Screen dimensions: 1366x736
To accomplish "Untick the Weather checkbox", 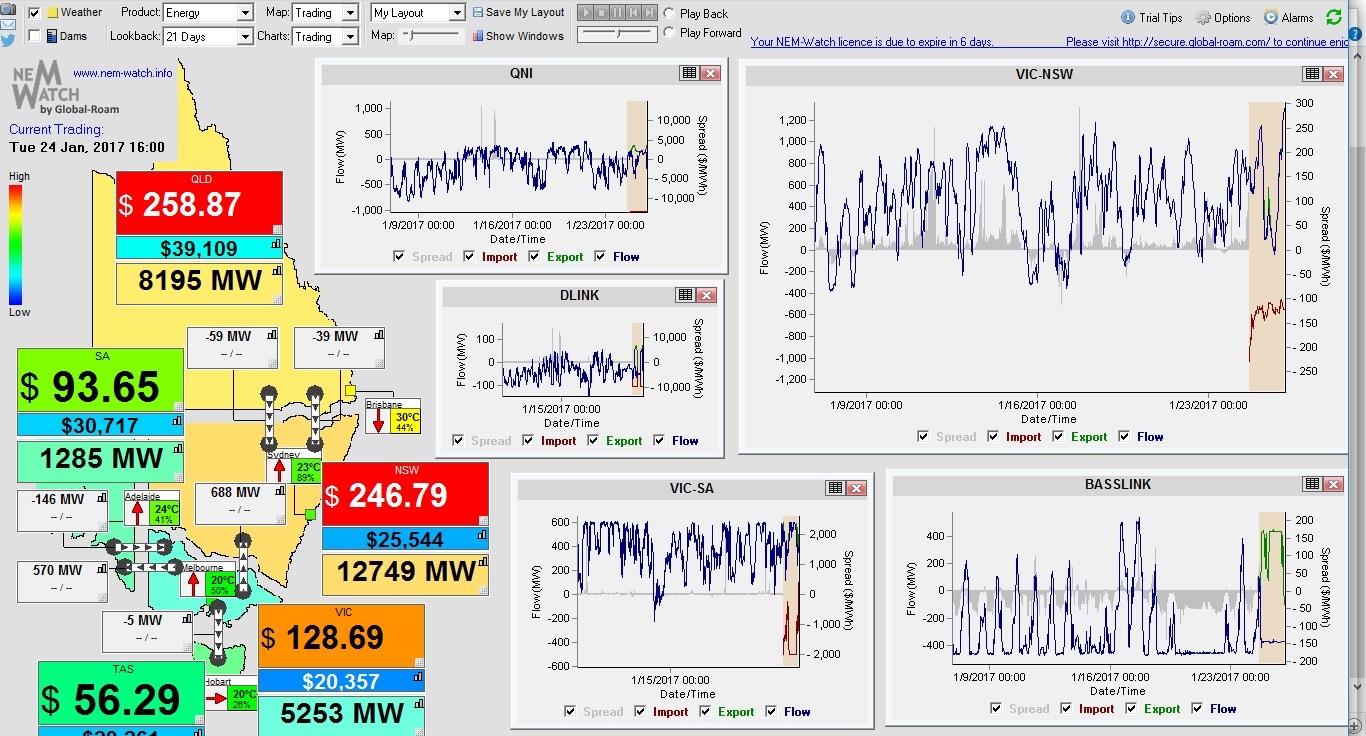I will click(35, 13).
